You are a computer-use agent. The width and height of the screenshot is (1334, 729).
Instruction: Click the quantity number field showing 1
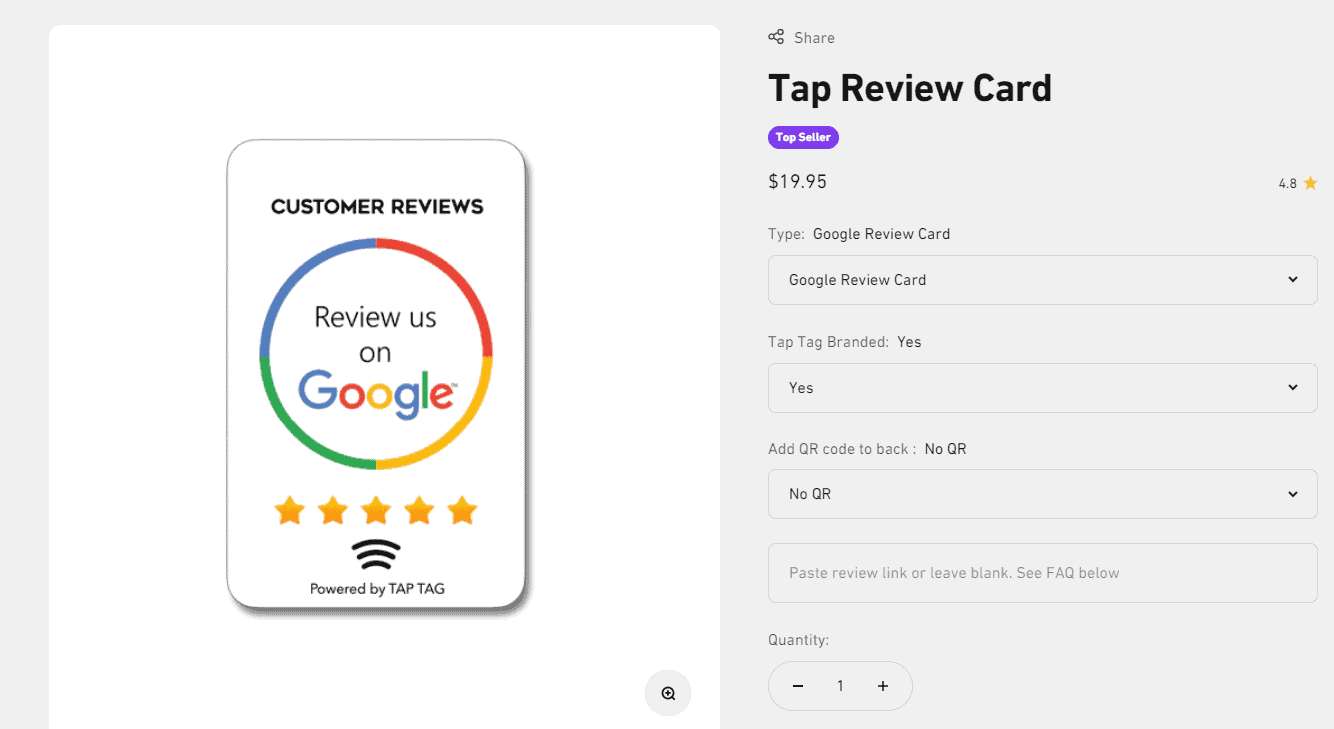[x=840, y=686]
